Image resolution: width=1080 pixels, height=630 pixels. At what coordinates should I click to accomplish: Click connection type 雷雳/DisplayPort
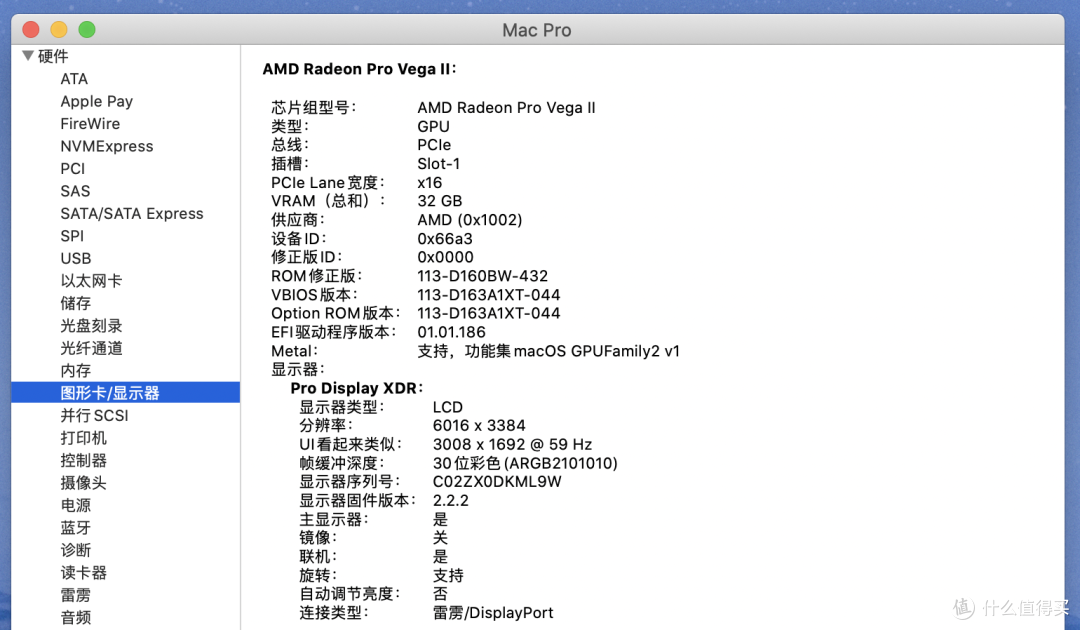(x=493, y=613)
